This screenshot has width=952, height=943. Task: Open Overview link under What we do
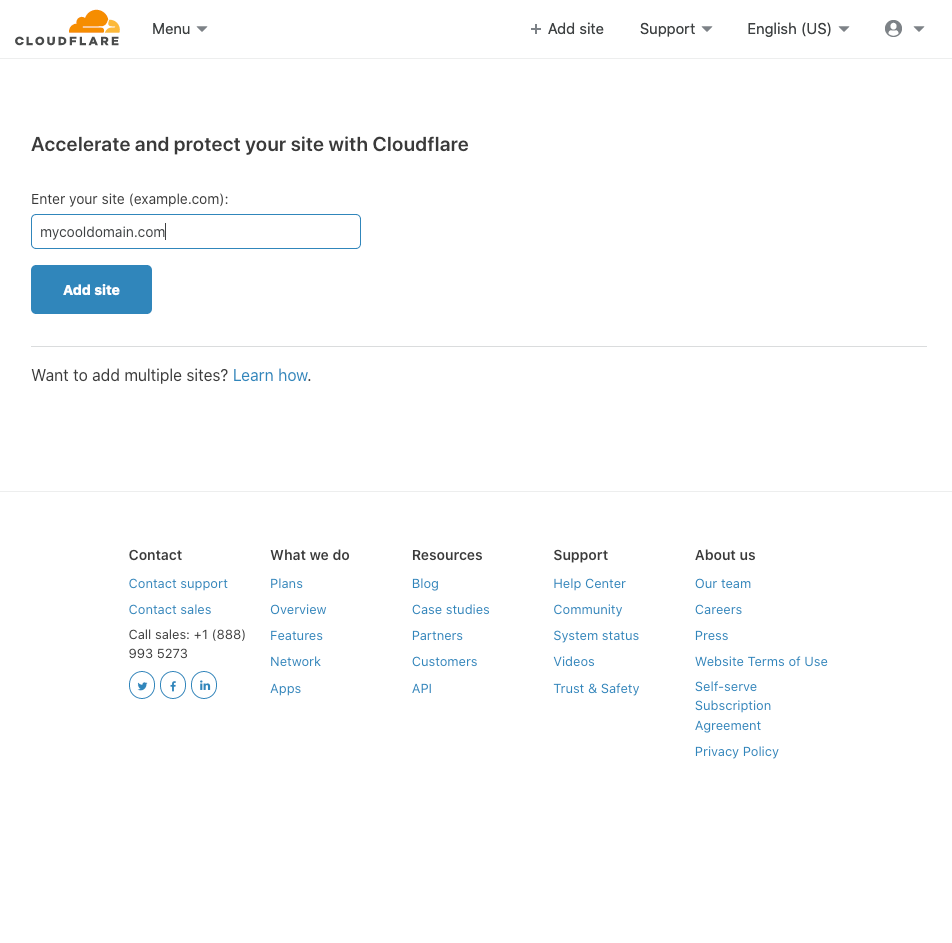click(x=298, y=610)
